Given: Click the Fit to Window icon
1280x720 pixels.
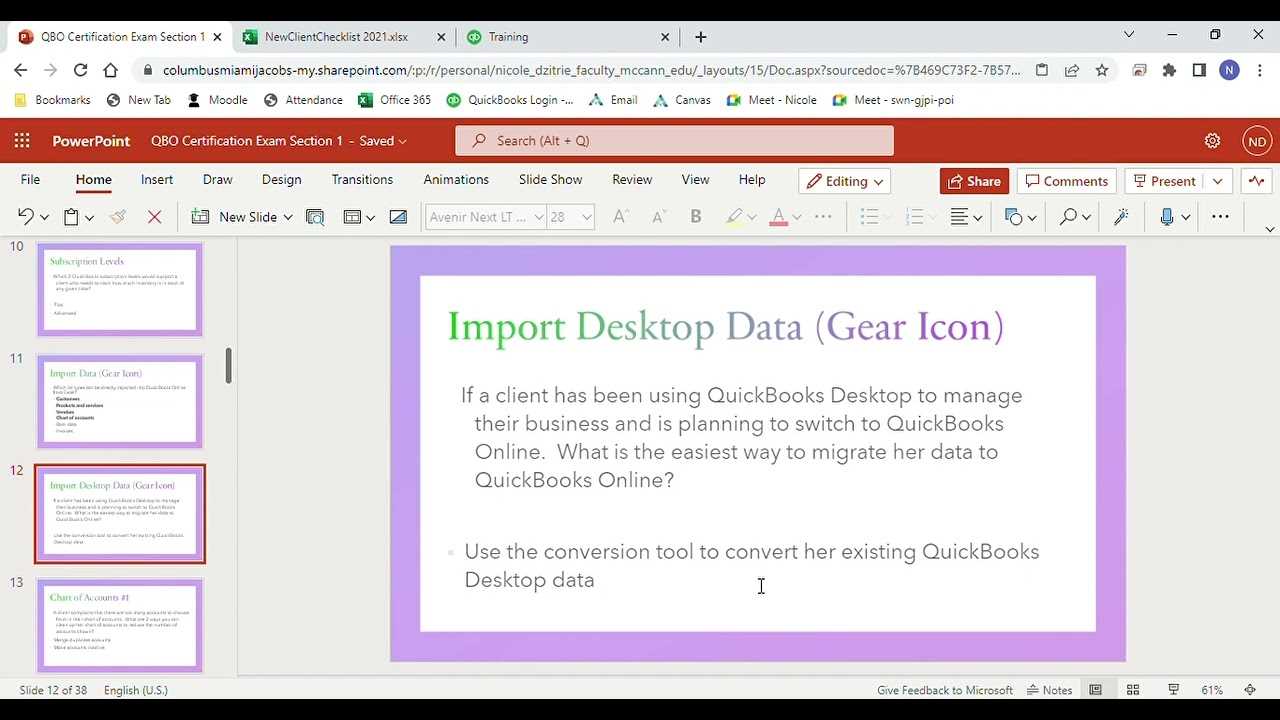Looking at the screenshot, I should [x=1250, y=690].
